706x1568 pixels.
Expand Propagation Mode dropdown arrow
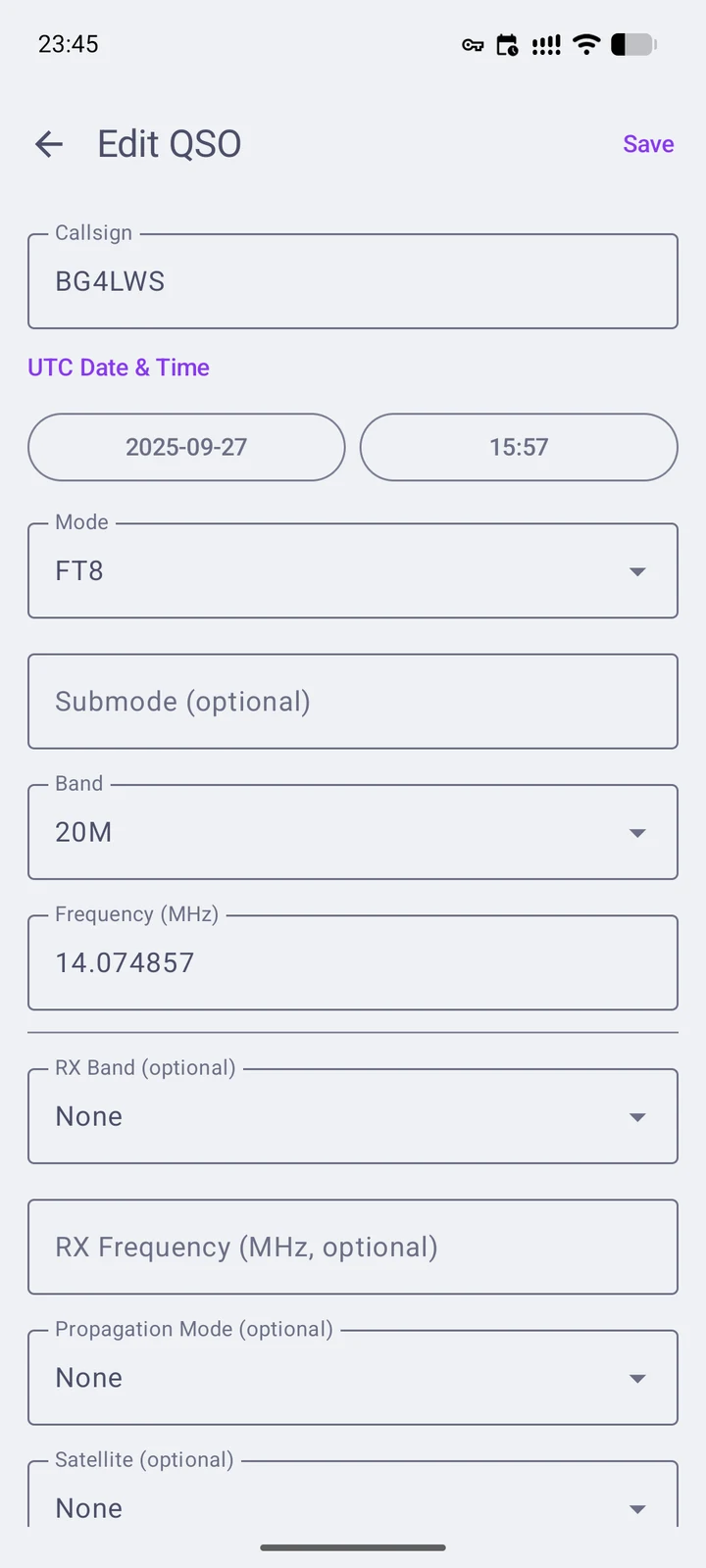coord(637,1379)
